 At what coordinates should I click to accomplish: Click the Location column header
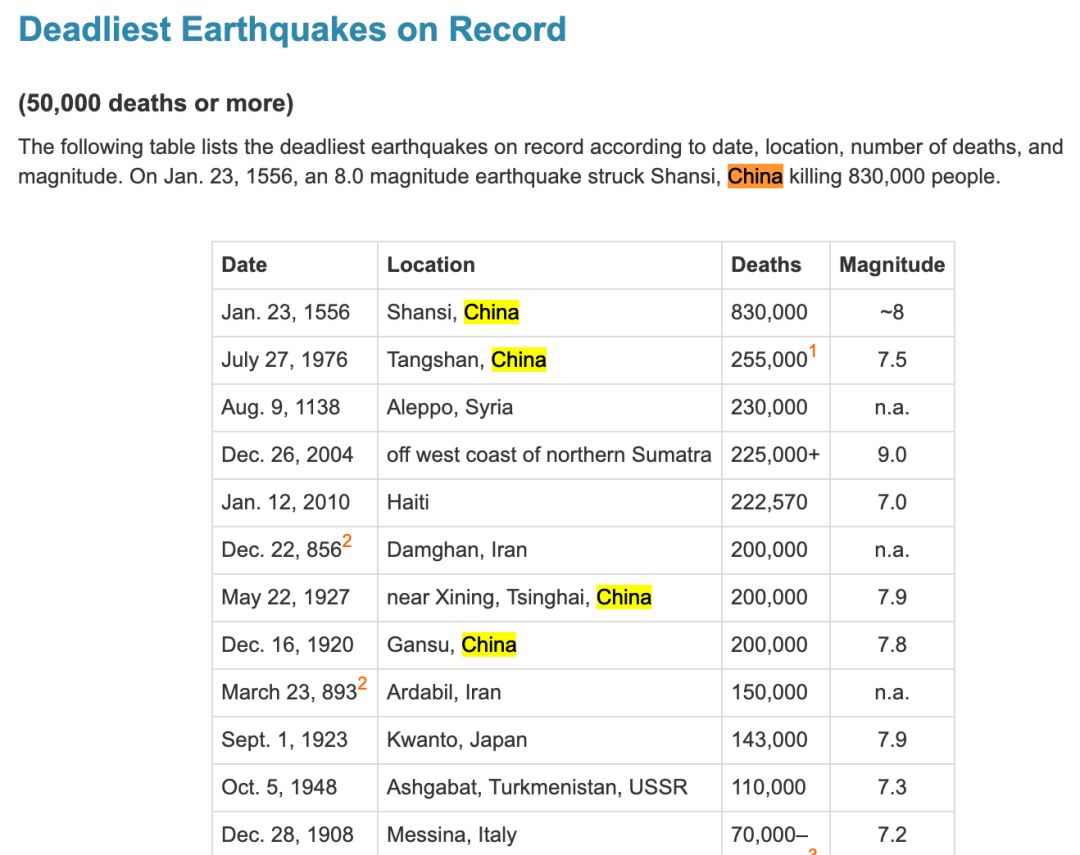click(x=431, y=265)
